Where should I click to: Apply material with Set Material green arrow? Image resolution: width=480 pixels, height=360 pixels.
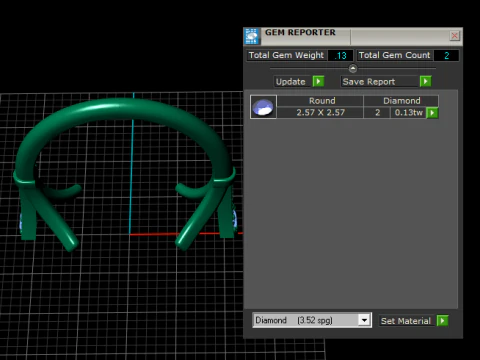[x=443, y=321]
